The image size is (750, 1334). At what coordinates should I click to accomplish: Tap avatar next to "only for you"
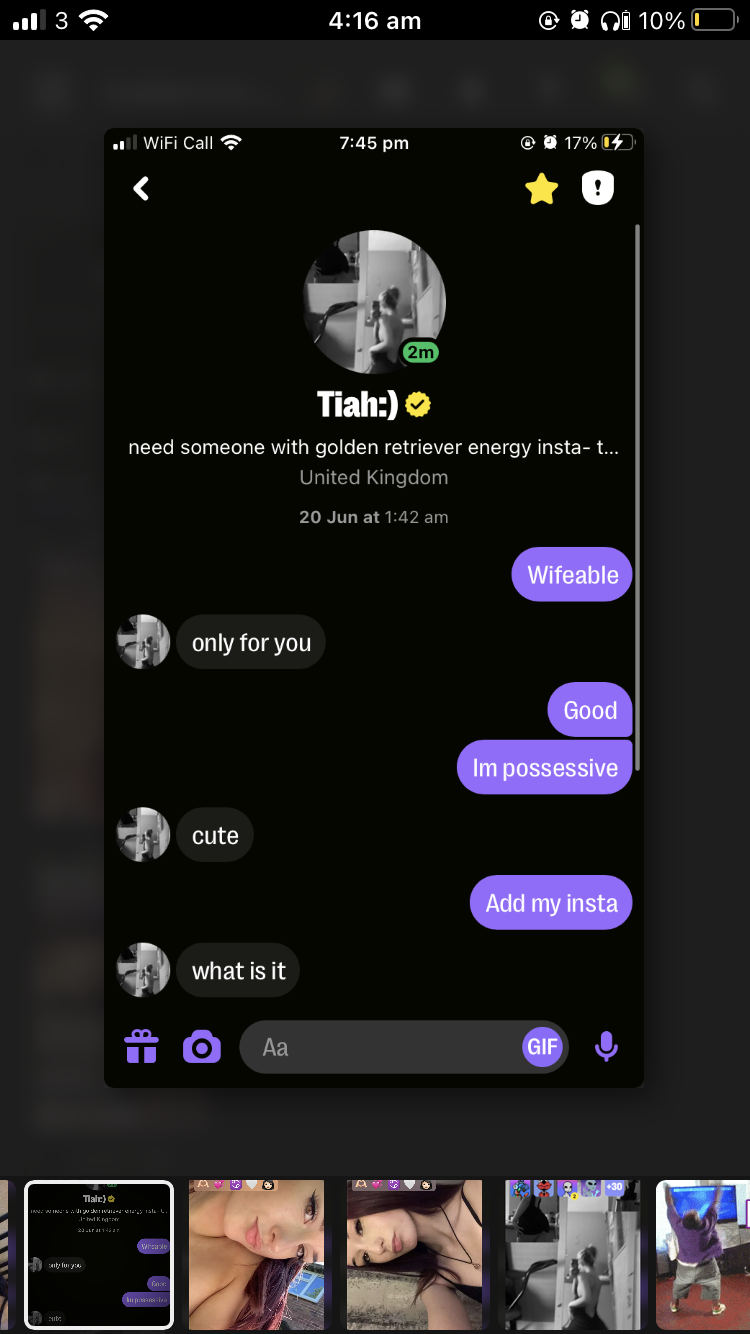click(143, 642)
